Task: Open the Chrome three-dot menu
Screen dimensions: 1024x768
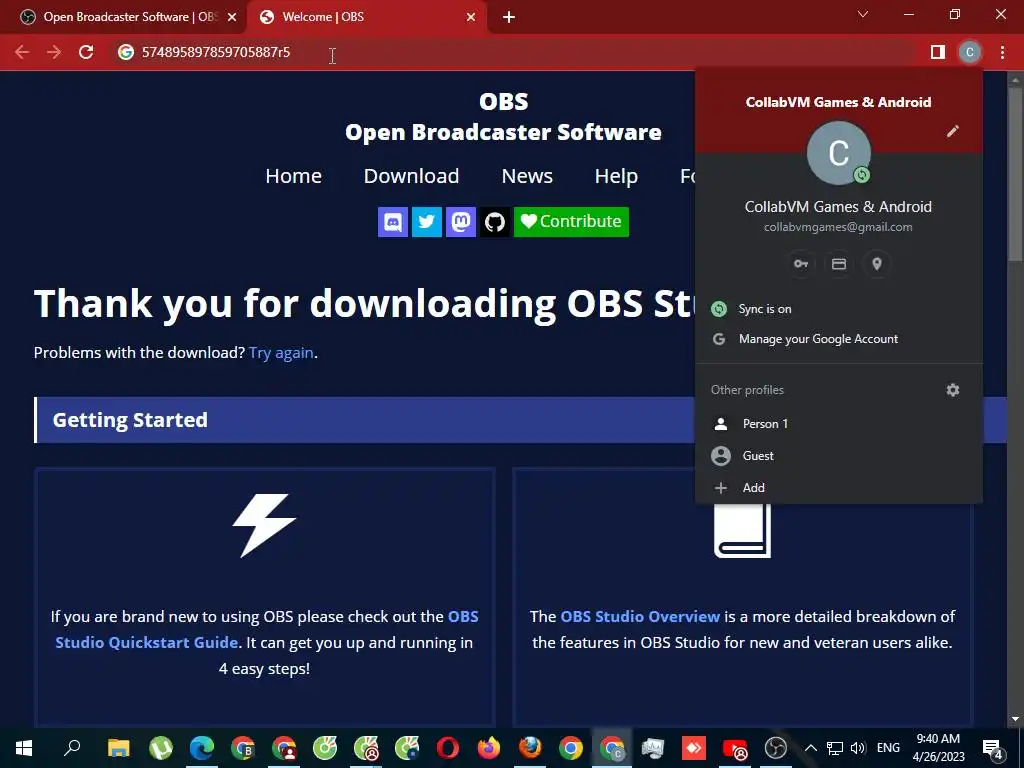Action: [1002, 52]
